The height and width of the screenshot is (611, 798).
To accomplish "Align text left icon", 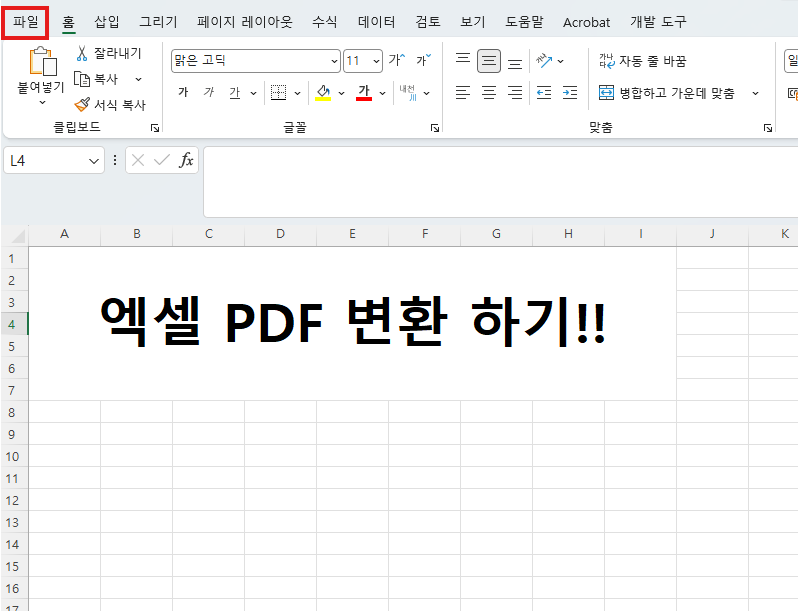I will (x=463, y=93).
